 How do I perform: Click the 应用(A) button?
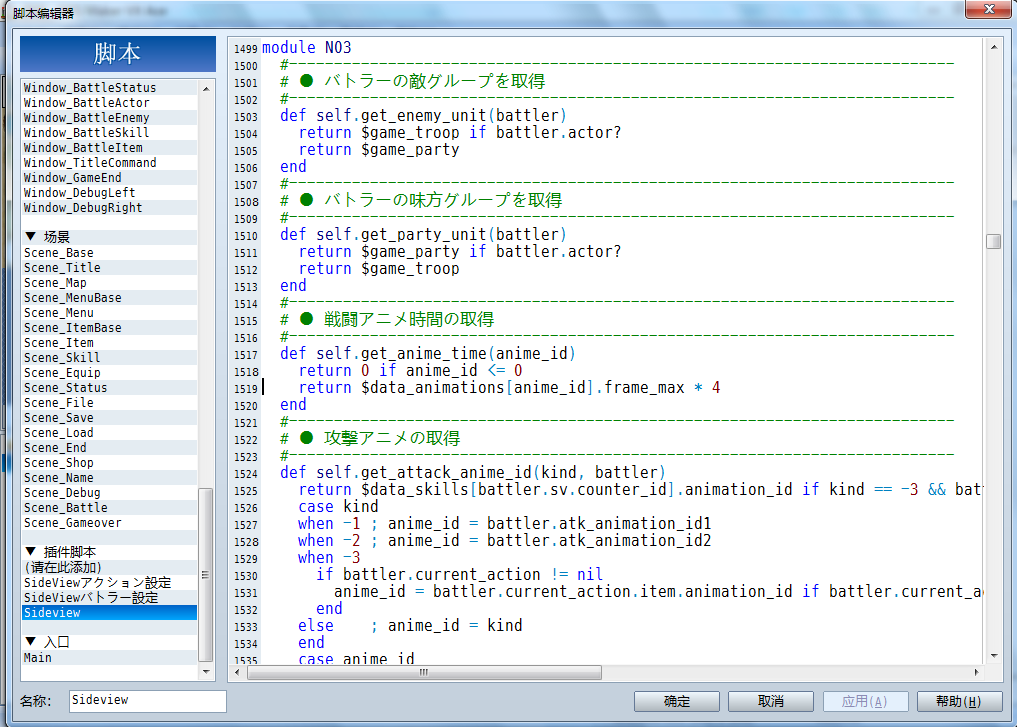click(x=865, y=701)
